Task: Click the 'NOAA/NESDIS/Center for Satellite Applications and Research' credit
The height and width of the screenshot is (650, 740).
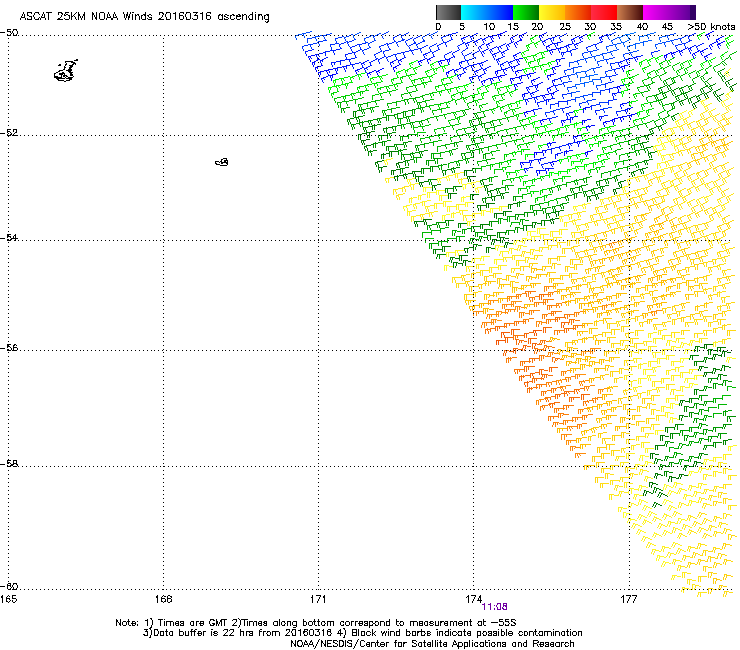Action: 432,644
